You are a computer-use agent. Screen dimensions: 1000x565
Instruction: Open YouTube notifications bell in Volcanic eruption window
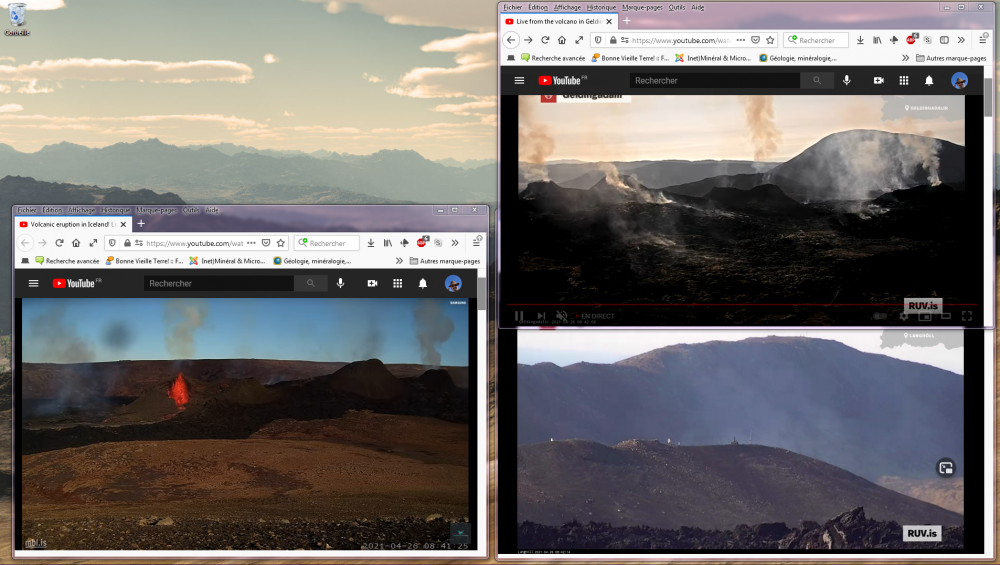point(423,284)
